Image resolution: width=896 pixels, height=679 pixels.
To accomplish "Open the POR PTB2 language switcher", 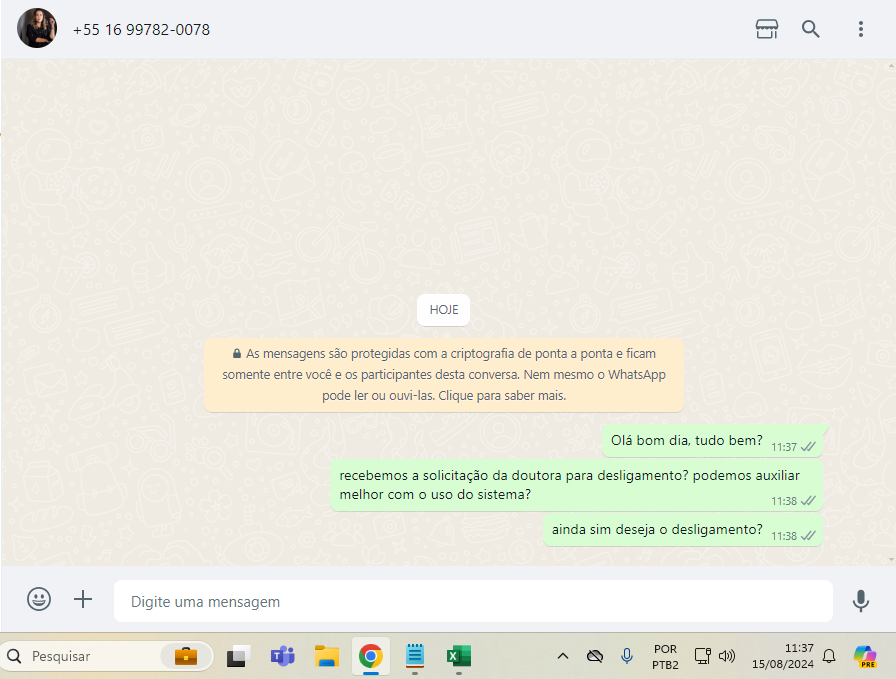I will tap(665, 657).
